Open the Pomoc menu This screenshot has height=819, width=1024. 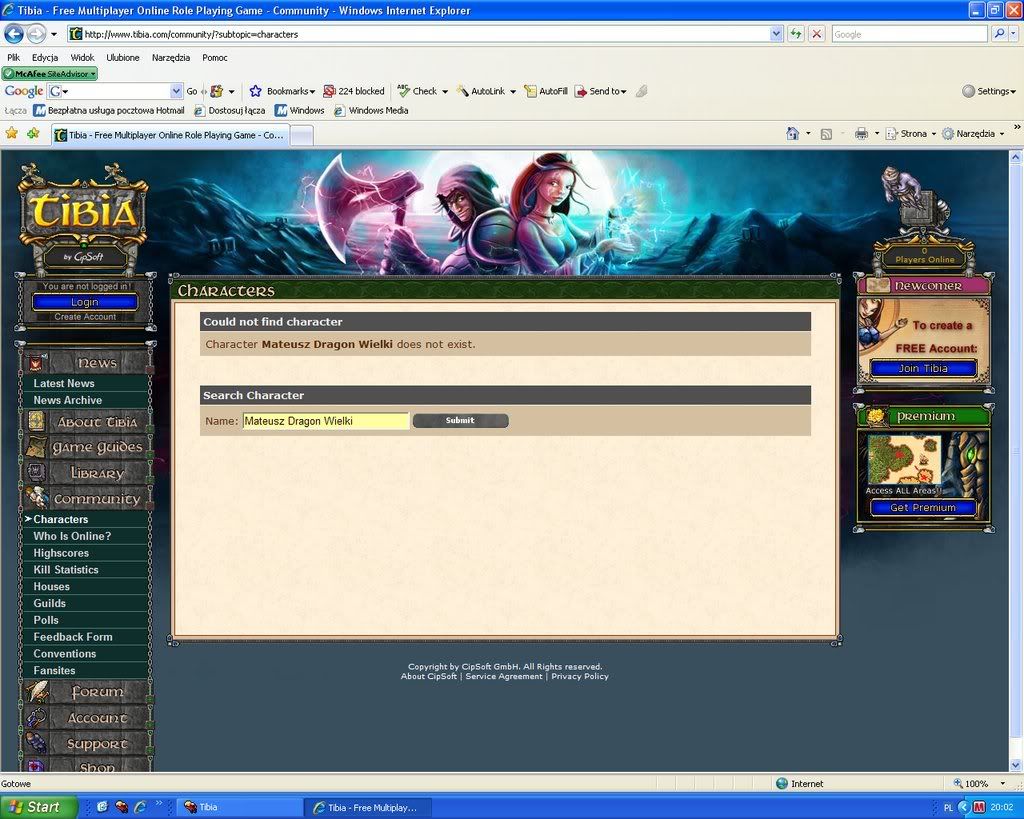tap(215, 57)
